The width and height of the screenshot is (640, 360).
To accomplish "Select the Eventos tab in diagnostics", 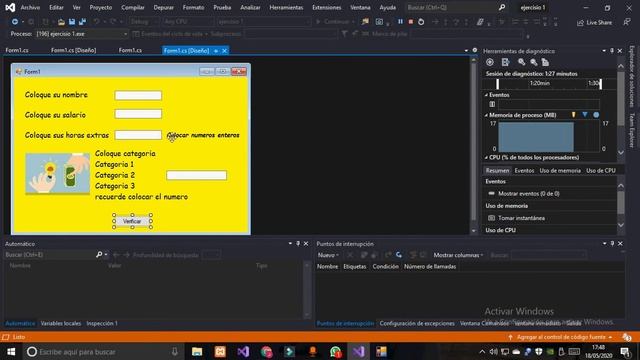I will [524, 171].
